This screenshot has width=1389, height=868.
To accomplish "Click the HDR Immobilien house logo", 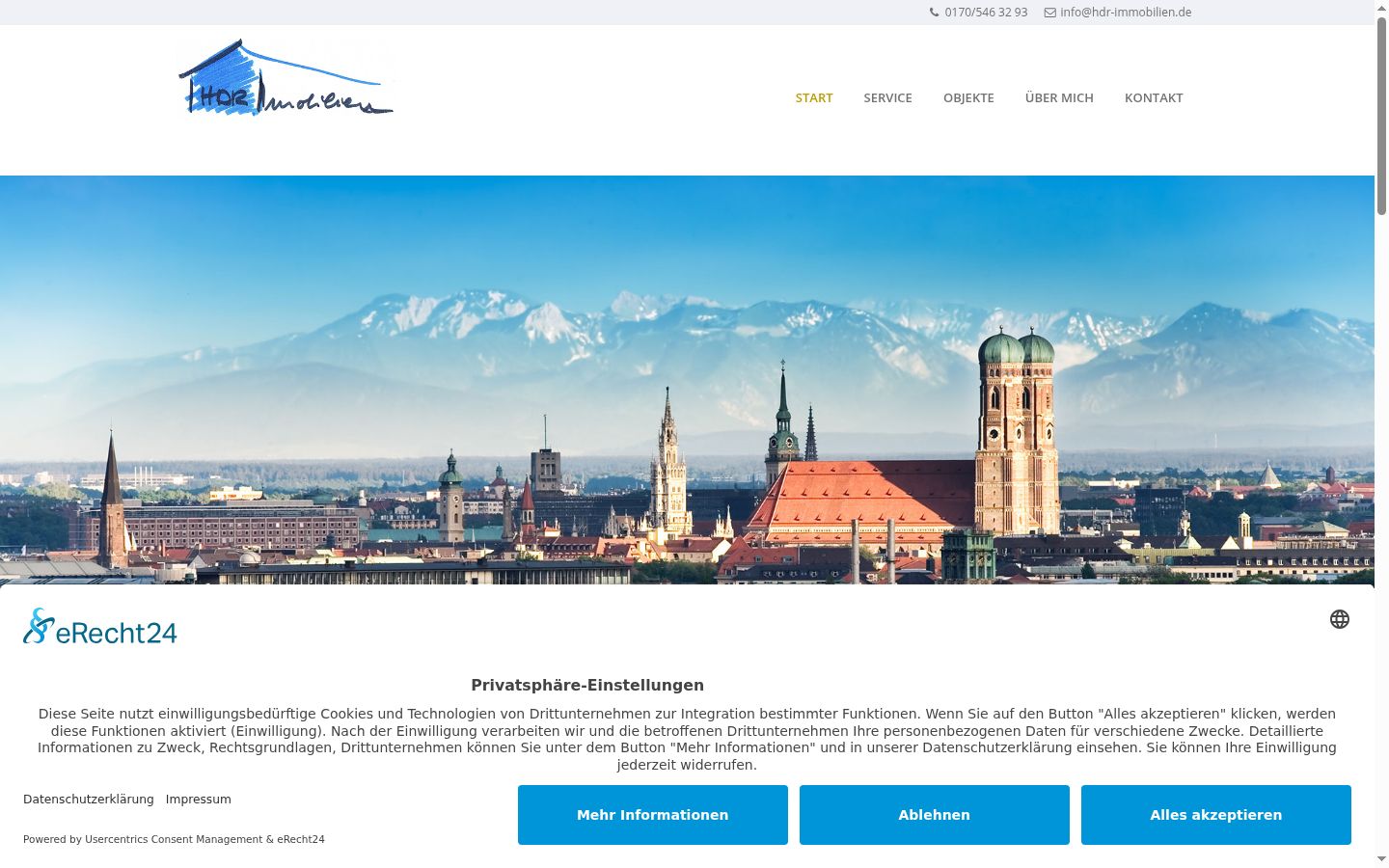I will coord(286,78).
